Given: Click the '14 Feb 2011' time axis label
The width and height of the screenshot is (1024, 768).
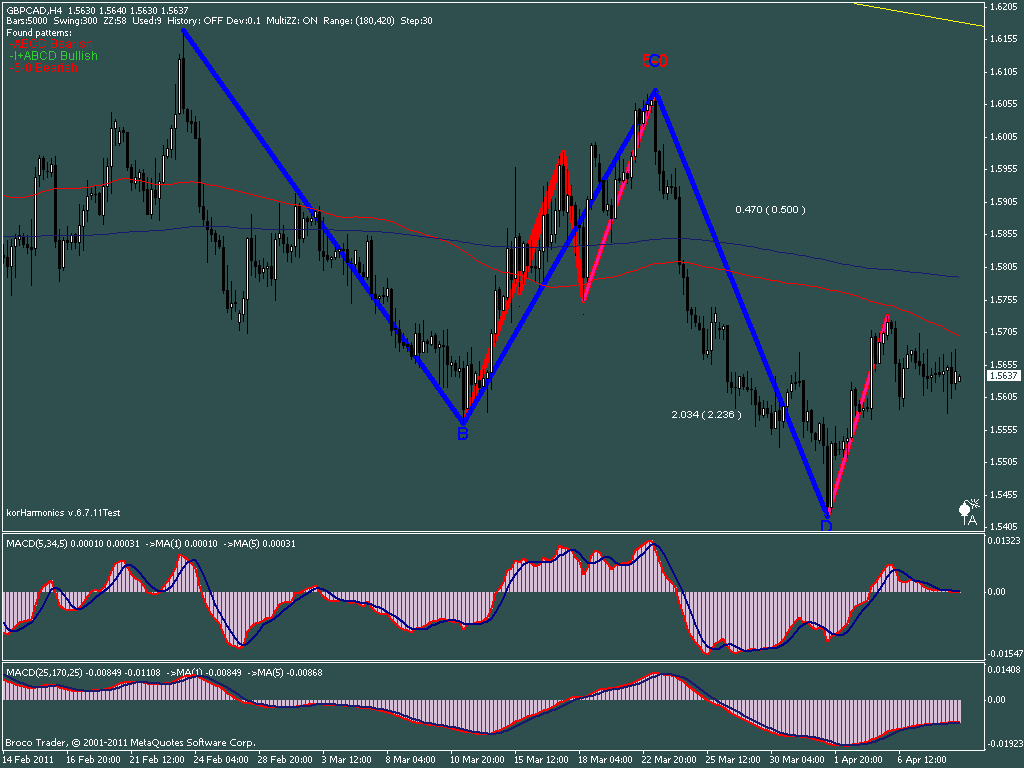Looking at the screenshot, I should (29, 760).
